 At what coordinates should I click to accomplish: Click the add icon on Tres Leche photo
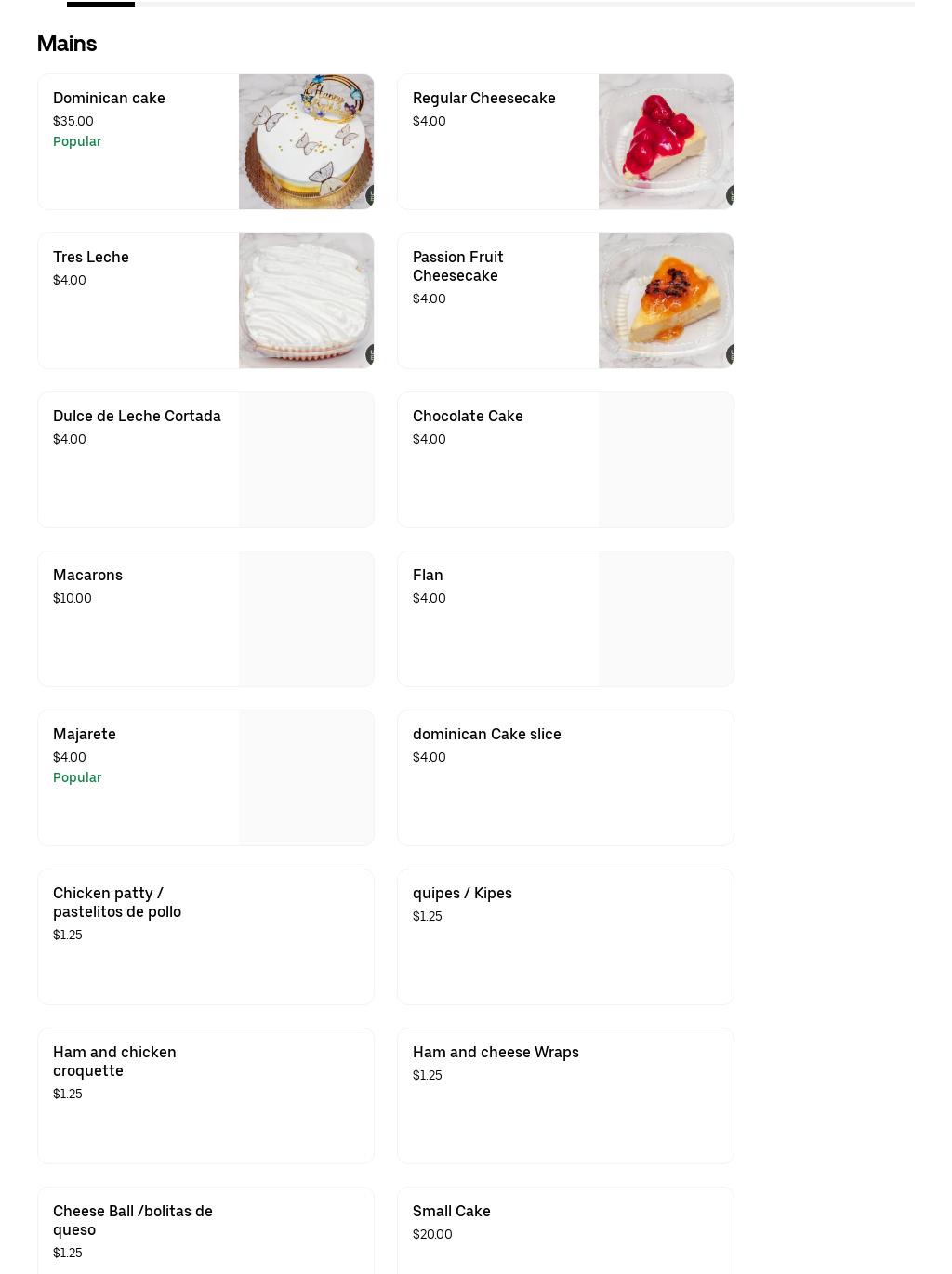click(372, 354)
